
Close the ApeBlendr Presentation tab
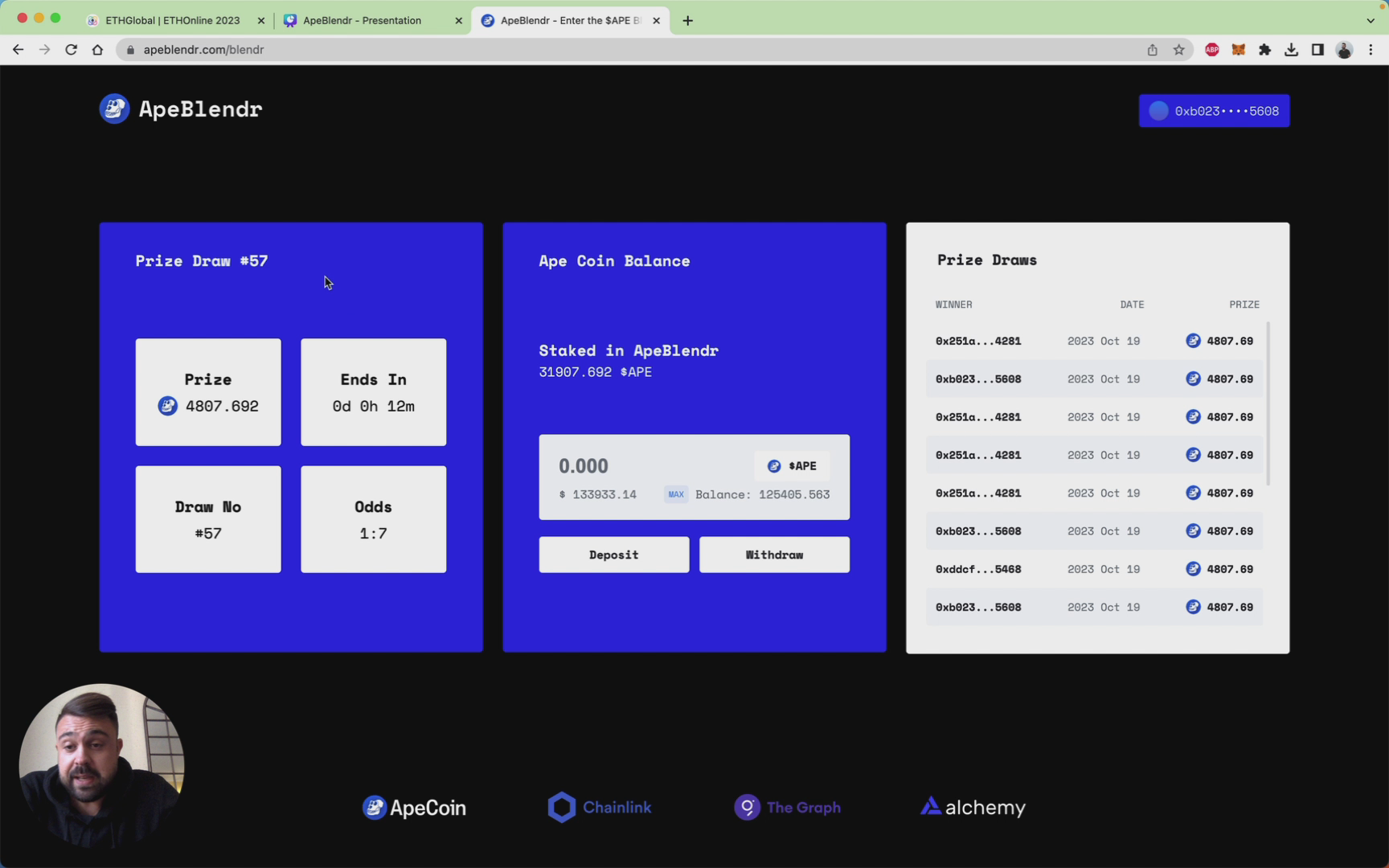coord(458,21)
